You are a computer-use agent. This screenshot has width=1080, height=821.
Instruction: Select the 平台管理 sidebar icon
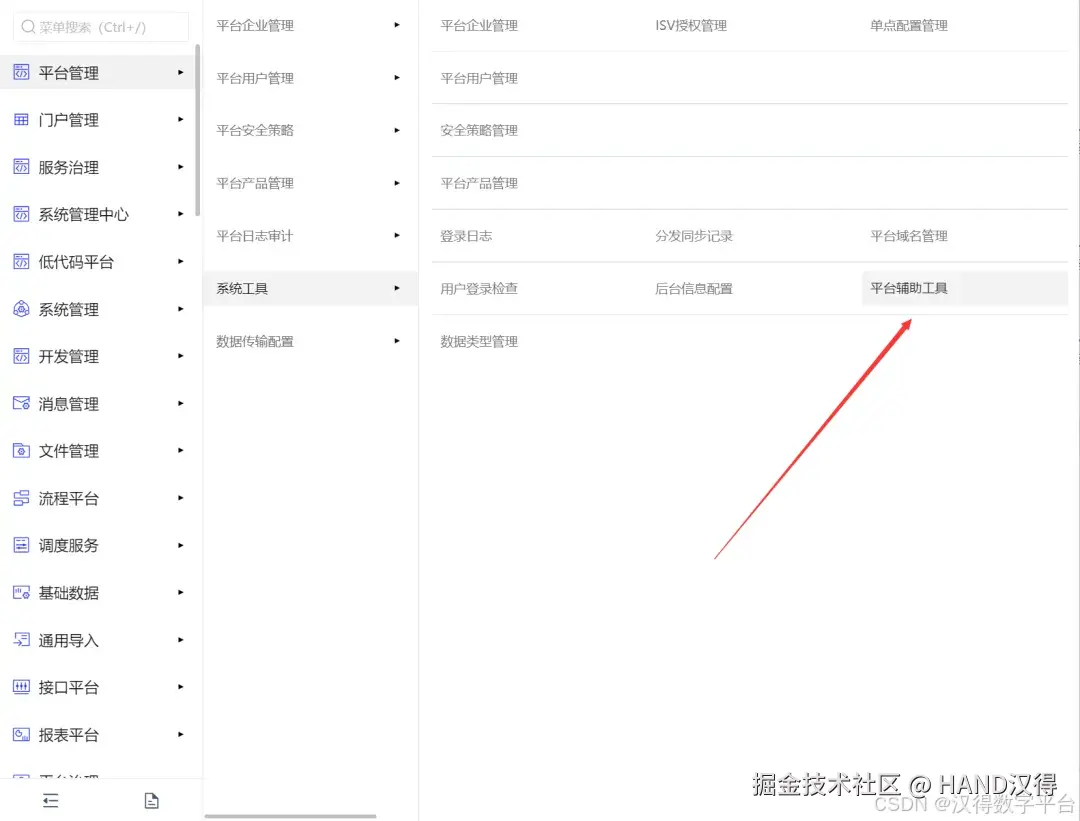22,71
